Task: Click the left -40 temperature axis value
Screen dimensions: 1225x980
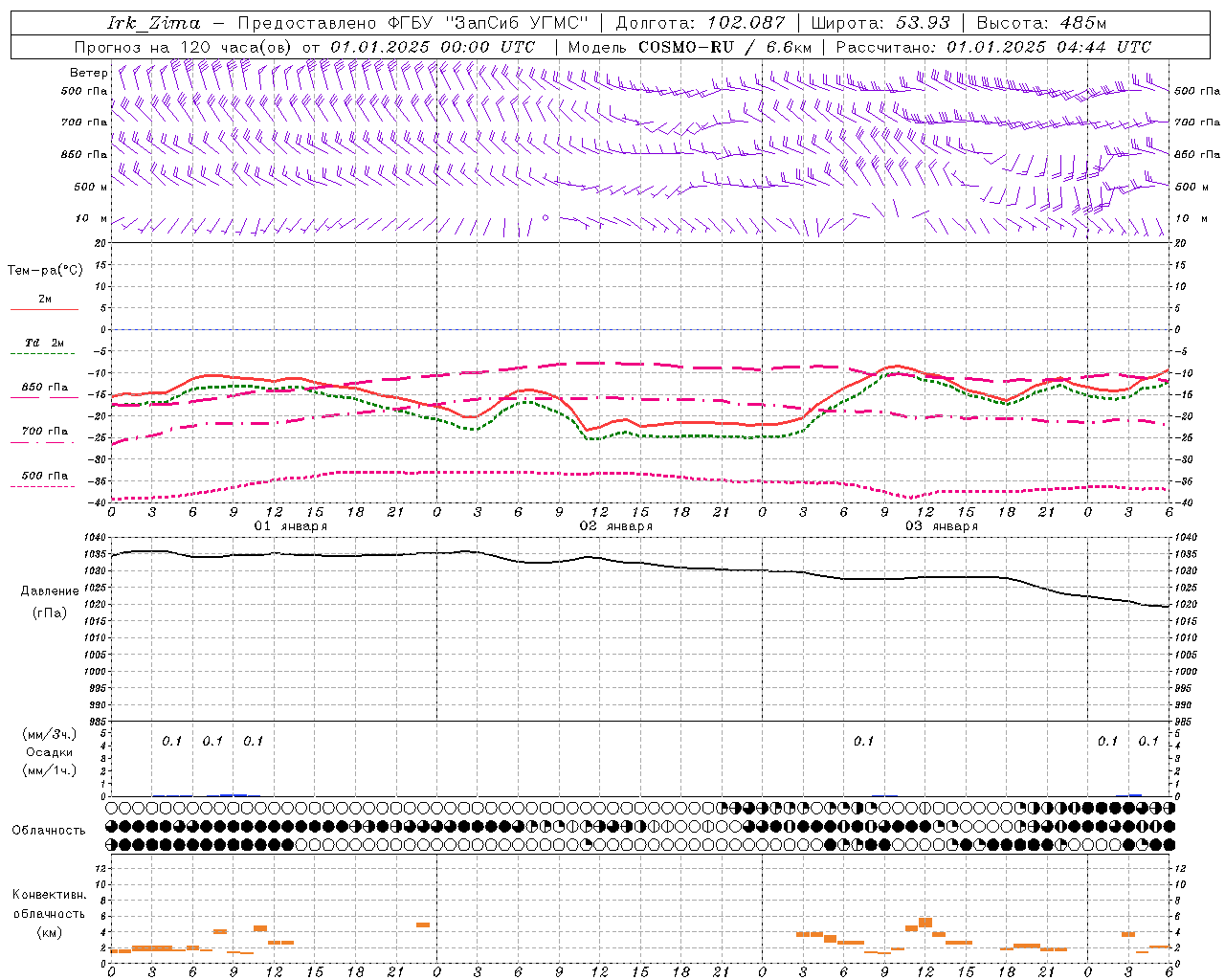Action: click(x=96, y=503)
